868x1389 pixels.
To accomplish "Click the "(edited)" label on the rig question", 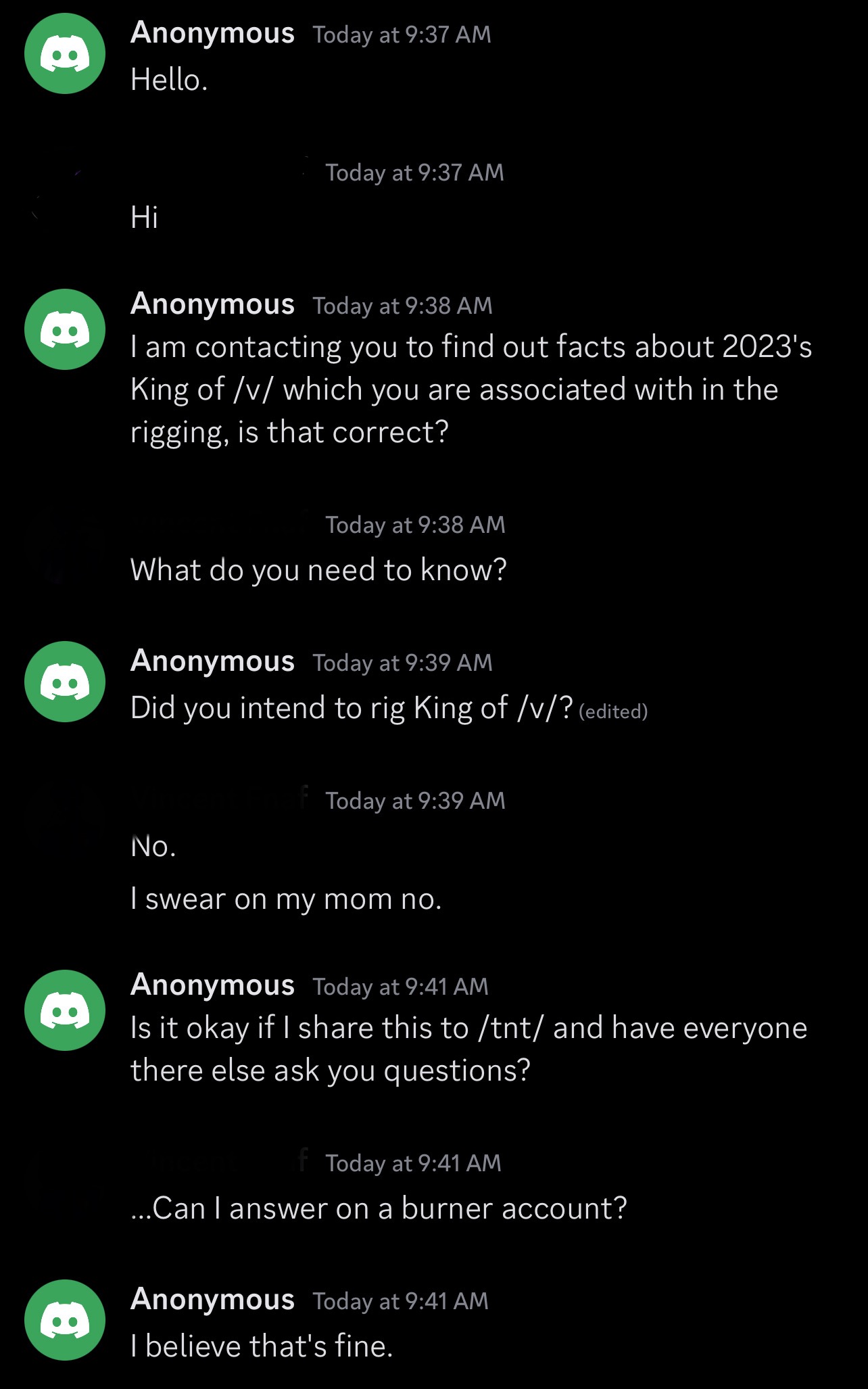I will [x=613, y=711].
